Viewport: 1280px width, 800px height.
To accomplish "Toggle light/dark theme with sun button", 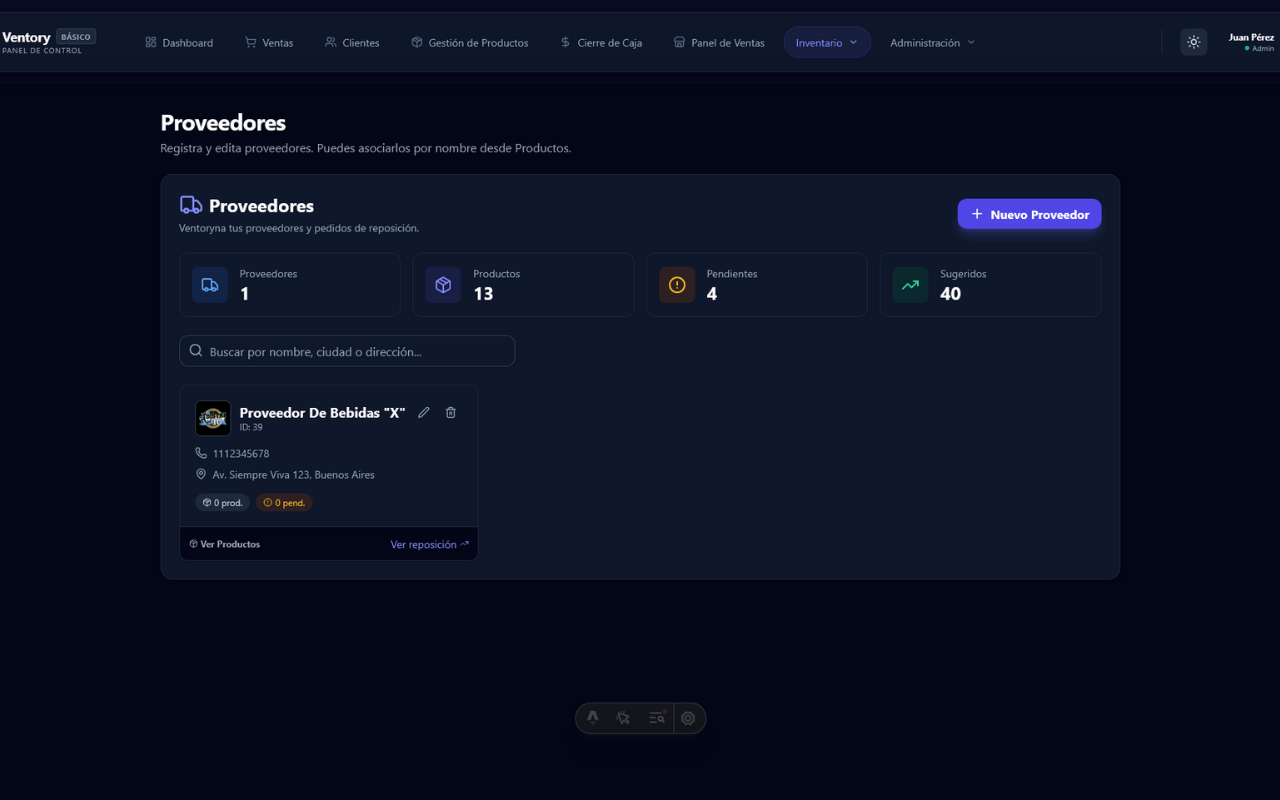I will pyautogui.click(x=1193, y=42).
